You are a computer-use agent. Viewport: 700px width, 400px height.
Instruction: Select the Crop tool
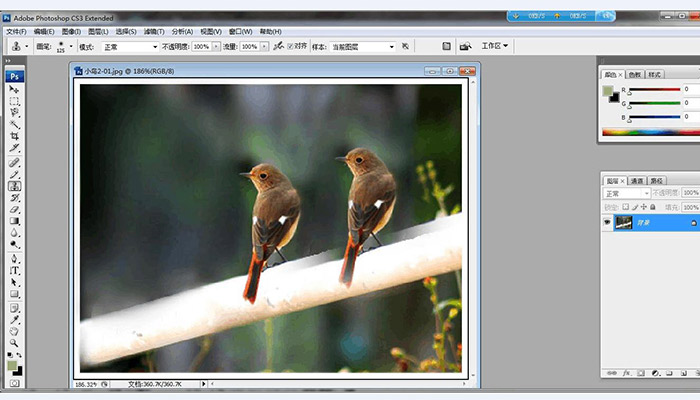tap(15, 137)
